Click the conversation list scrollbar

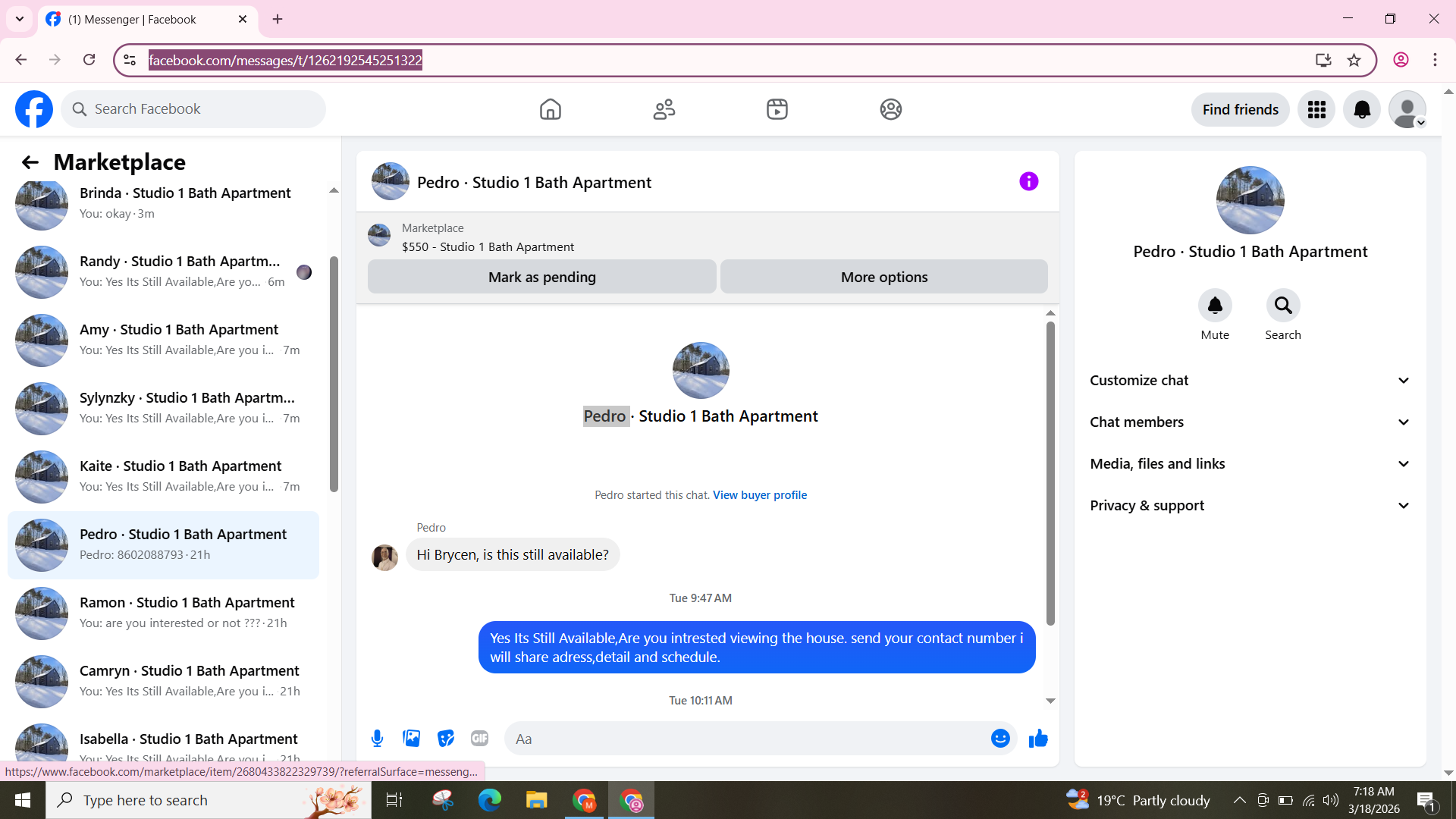click(334, 374)
